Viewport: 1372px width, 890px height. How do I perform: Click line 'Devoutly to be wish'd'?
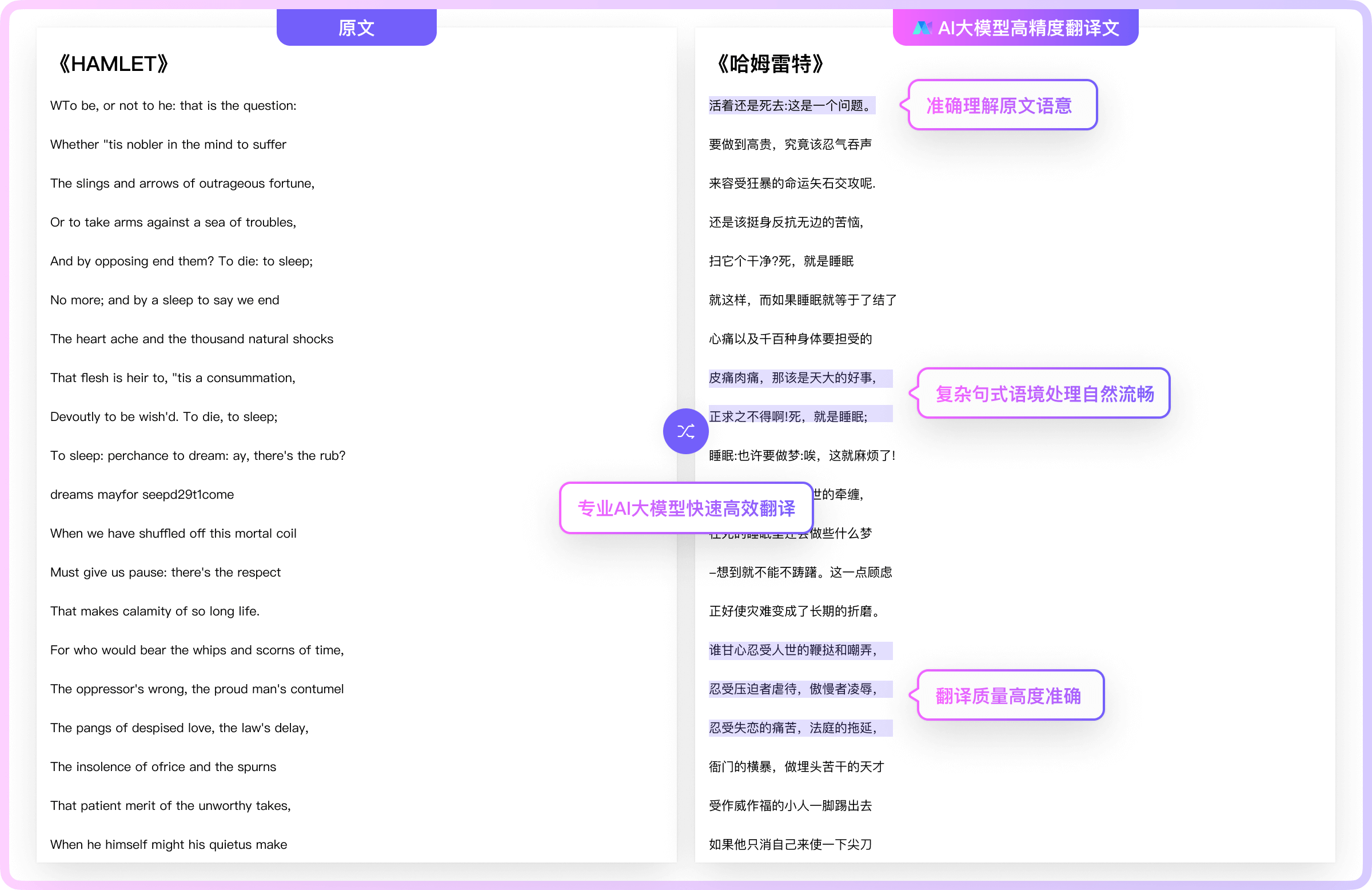[163, 416]
